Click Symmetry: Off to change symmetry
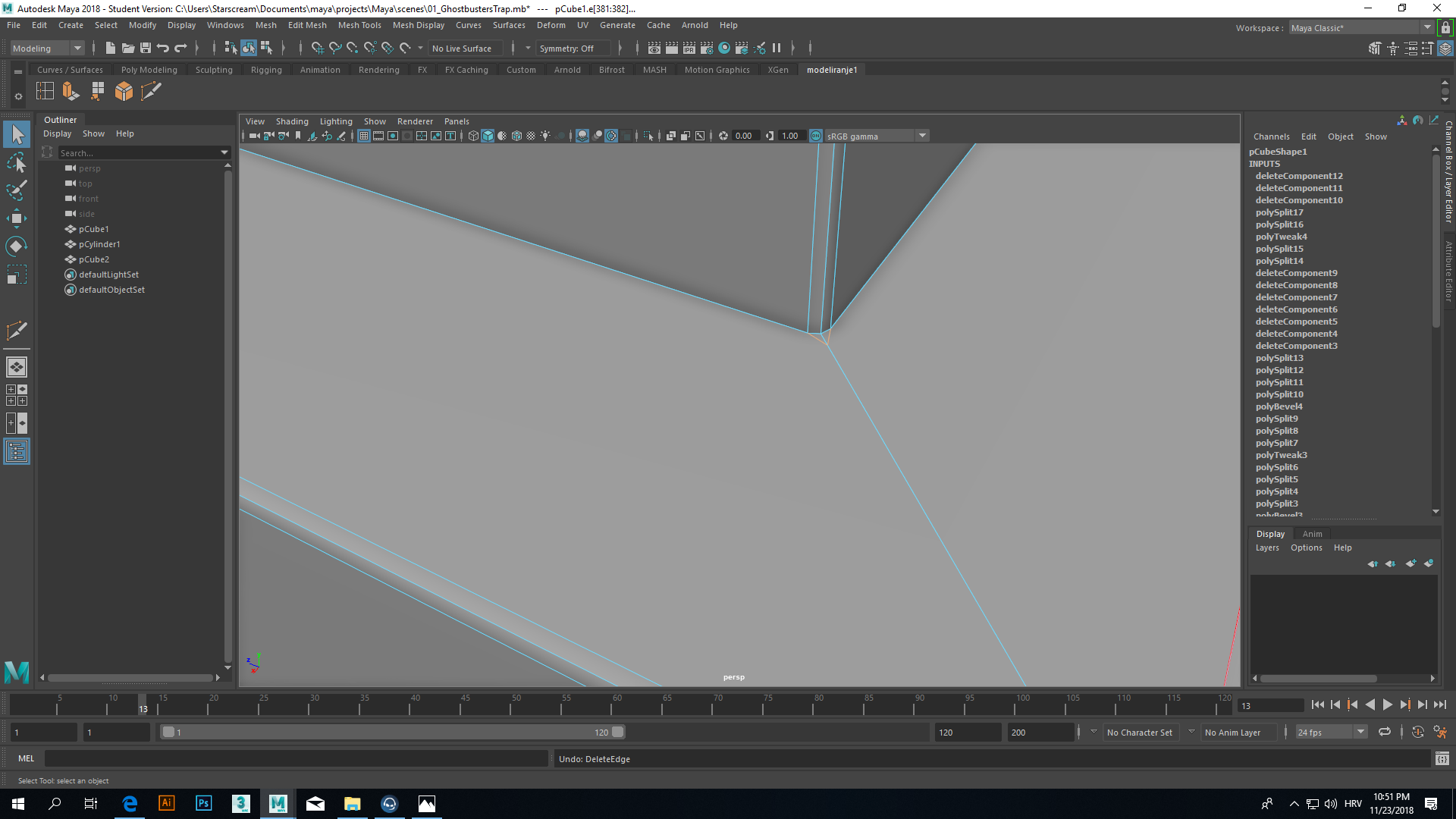 point(573,48)
